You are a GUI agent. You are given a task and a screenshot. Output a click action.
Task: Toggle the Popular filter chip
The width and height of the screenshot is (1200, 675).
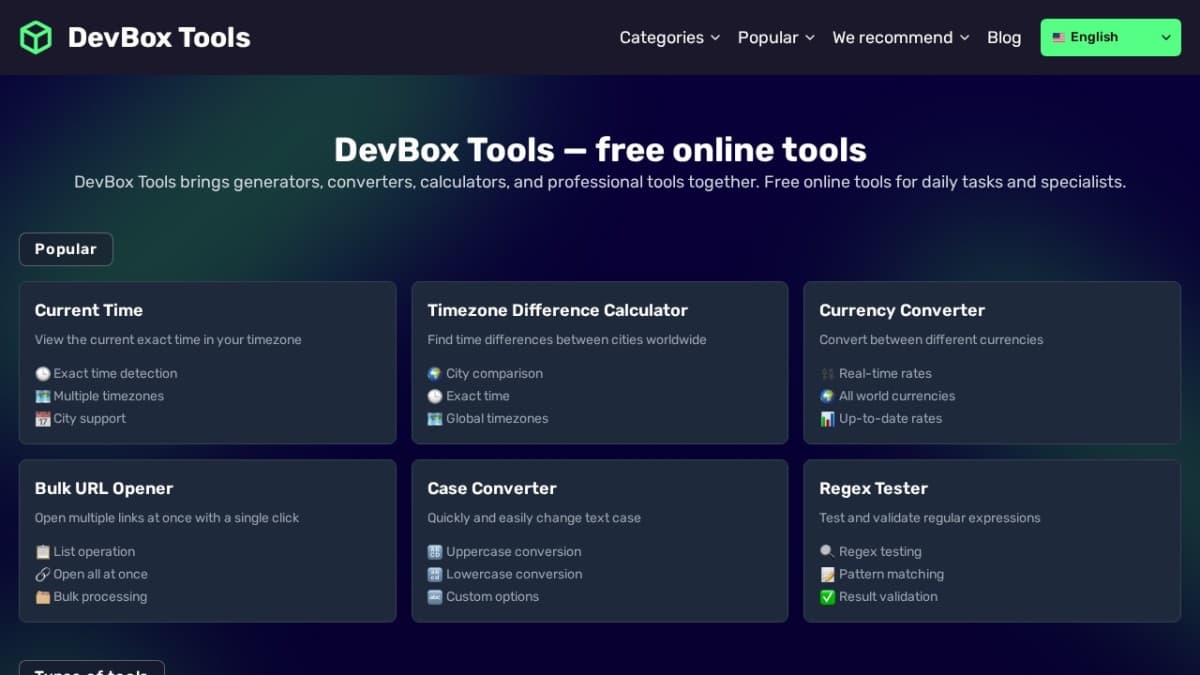(66, 249)
